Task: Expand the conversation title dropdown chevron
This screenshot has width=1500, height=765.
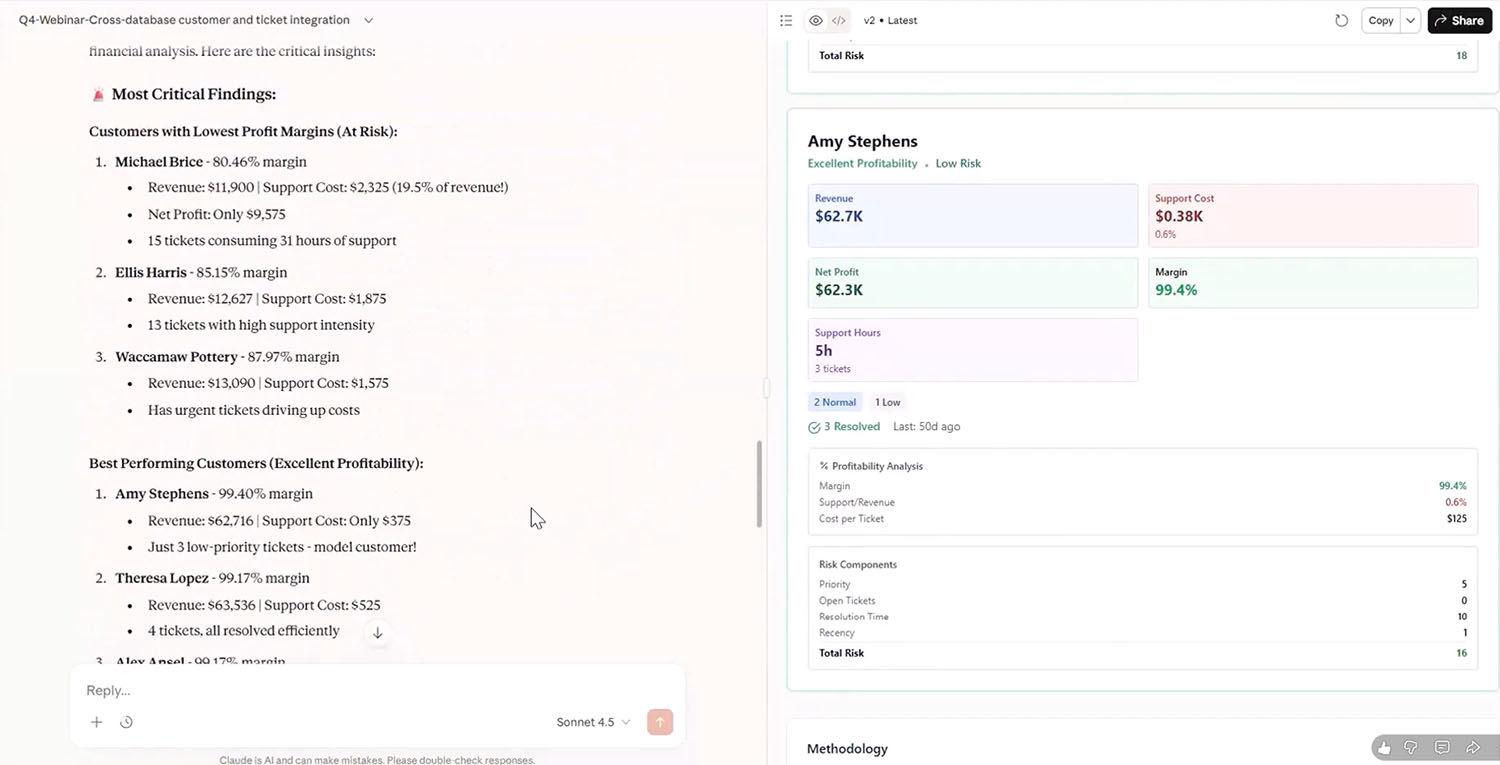Action: pos(369,20)
